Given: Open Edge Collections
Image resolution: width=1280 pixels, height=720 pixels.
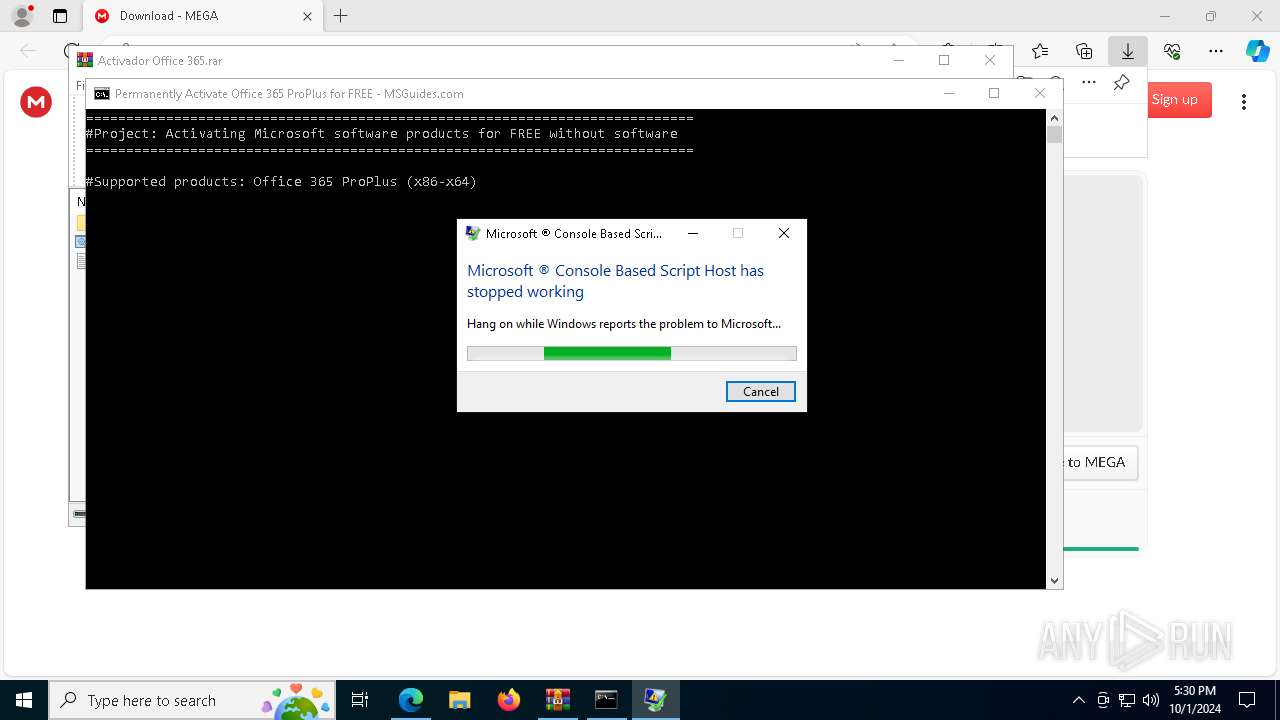Looking at the screenshot, I should [1084, 51].
